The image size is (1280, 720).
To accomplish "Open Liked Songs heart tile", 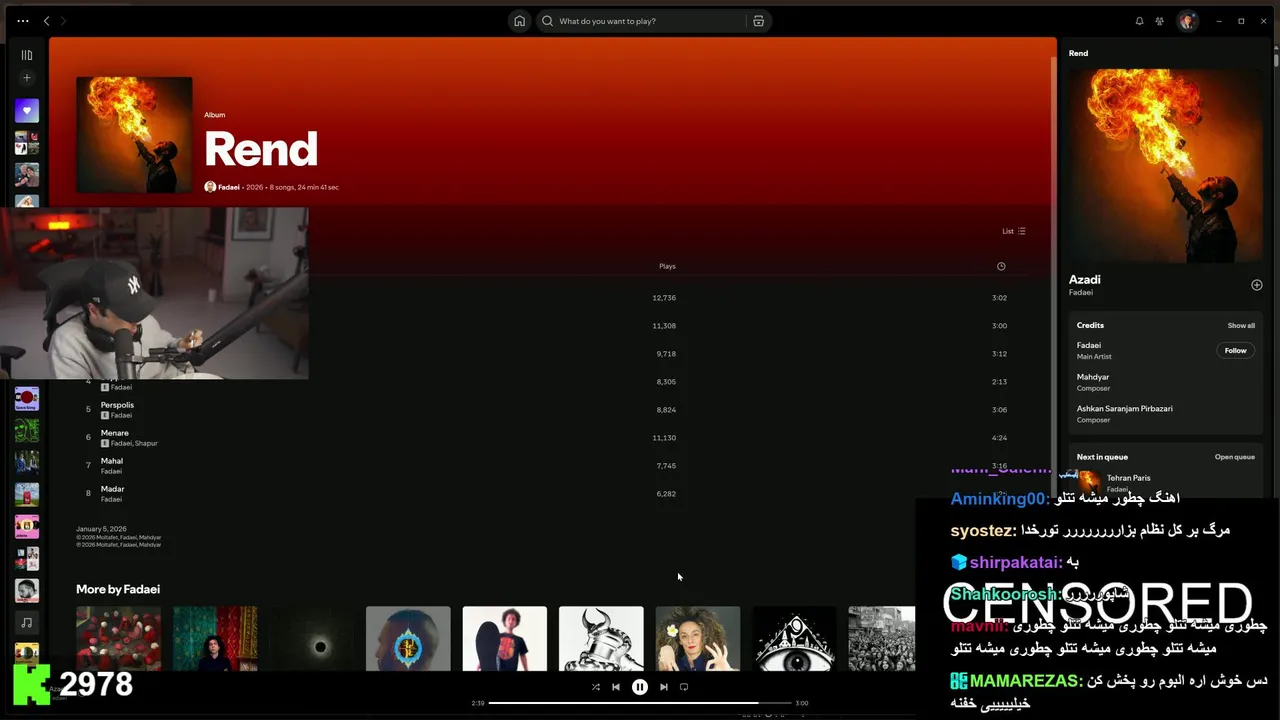I will pos(27,111).
